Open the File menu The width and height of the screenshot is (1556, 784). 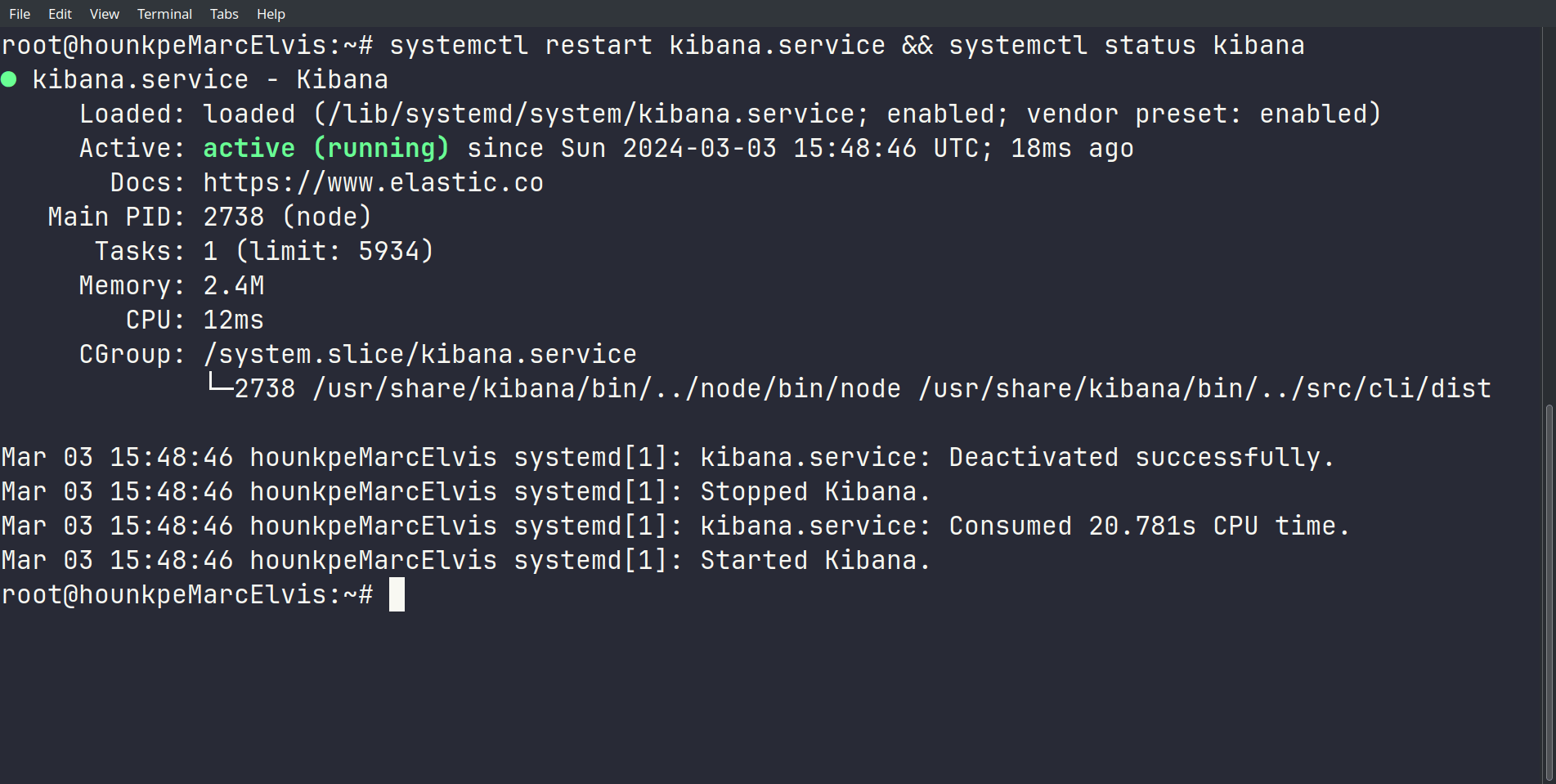coord(20,14)
